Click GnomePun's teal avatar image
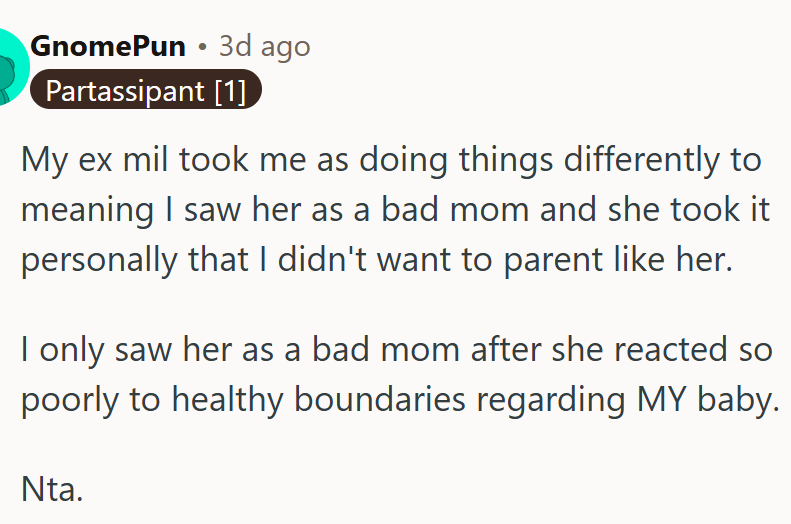Image resolution: width=791 pixels, height=524 pixels. (x=10, y=66)
